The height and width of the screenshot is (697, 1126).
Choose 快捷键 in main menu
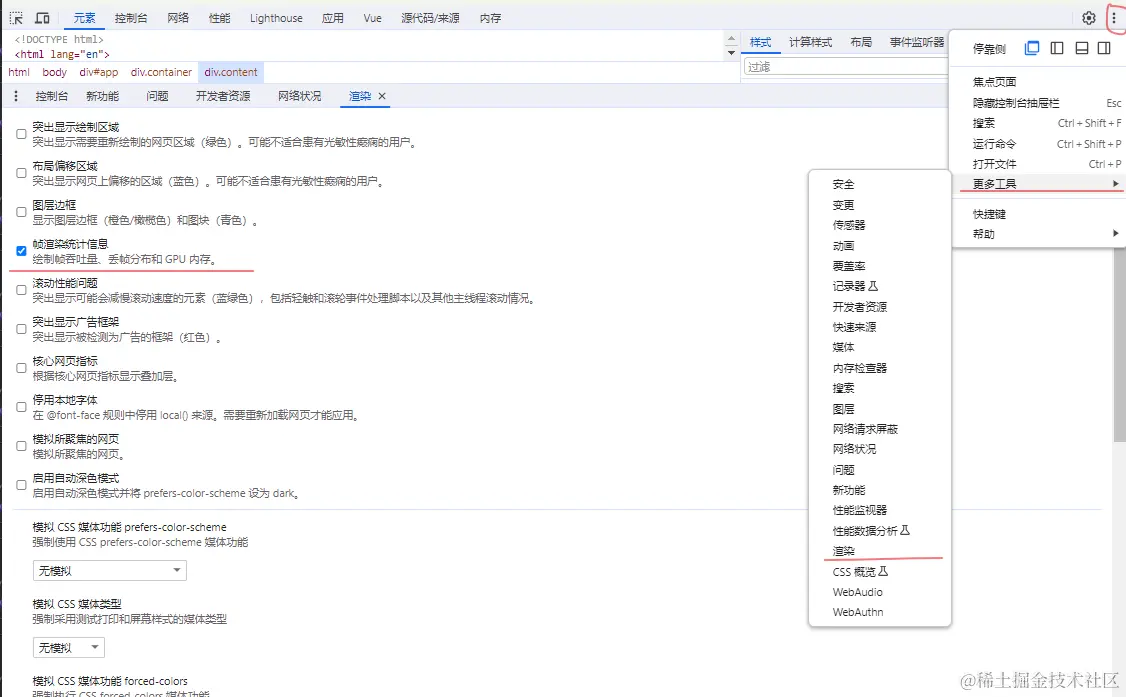(1038, 214)
